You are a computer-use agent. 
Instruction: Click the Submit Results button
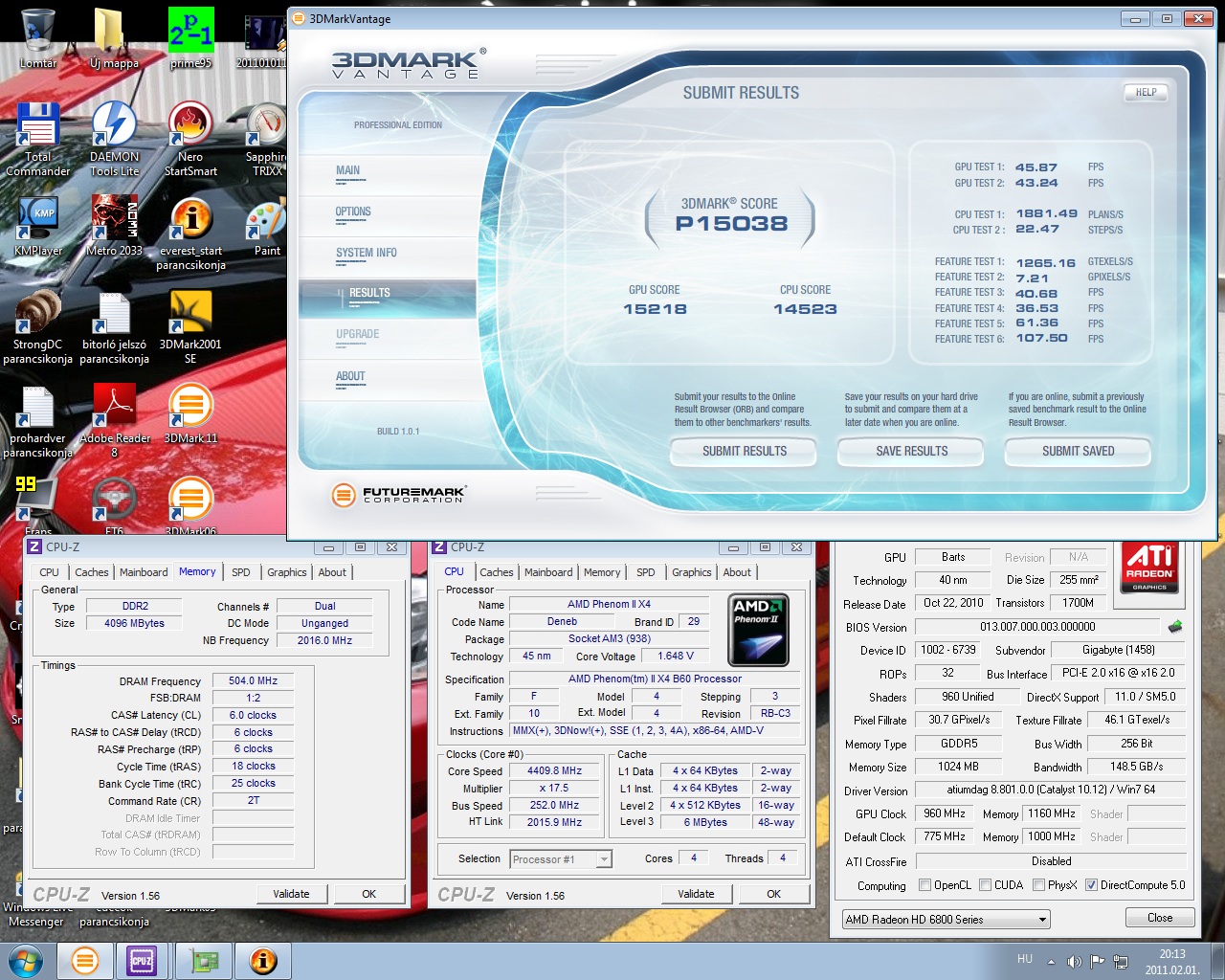[744, 452]
